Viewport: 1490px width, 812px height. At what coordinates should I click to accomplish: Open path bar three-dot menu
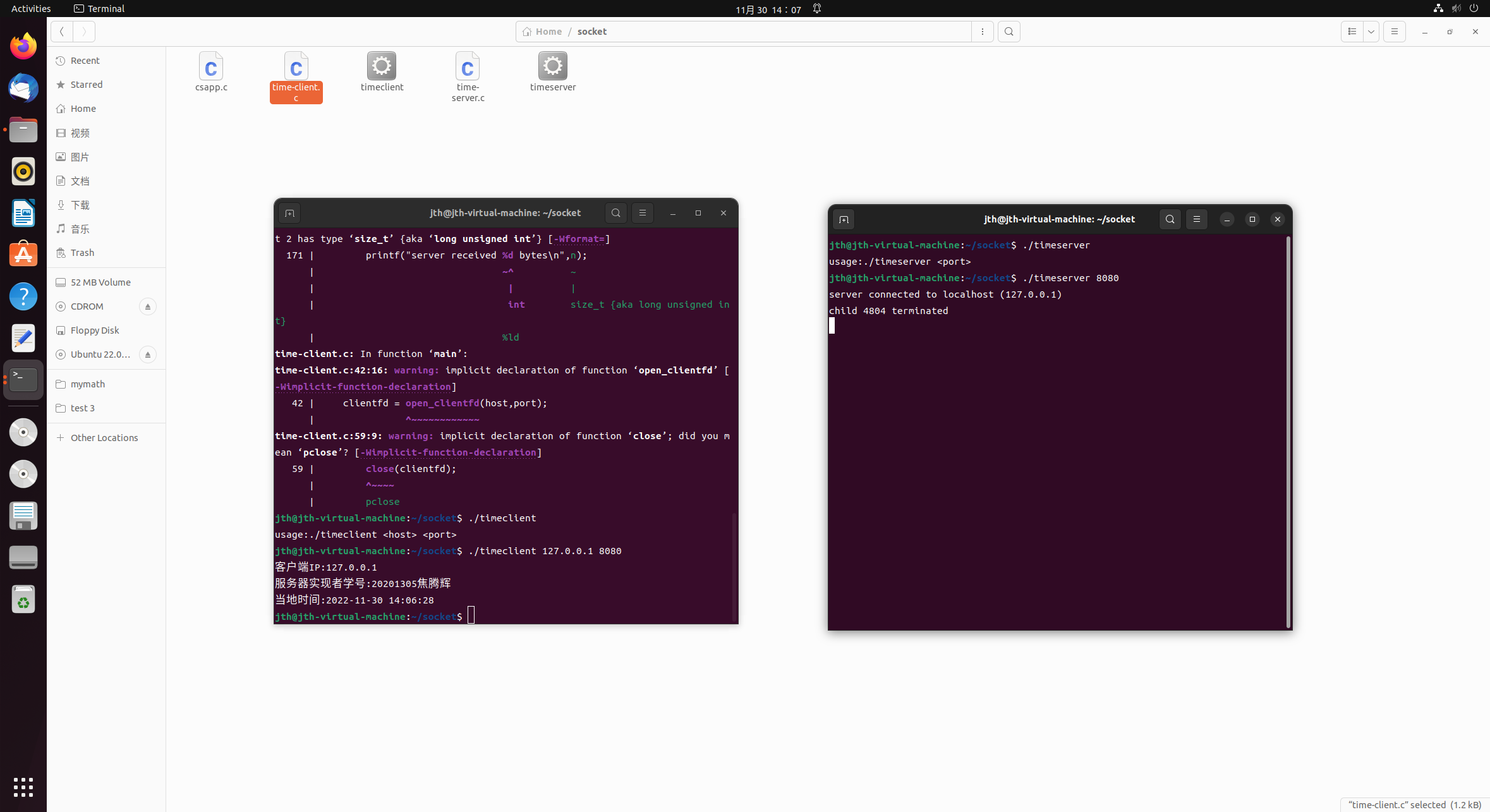point(982,32)
